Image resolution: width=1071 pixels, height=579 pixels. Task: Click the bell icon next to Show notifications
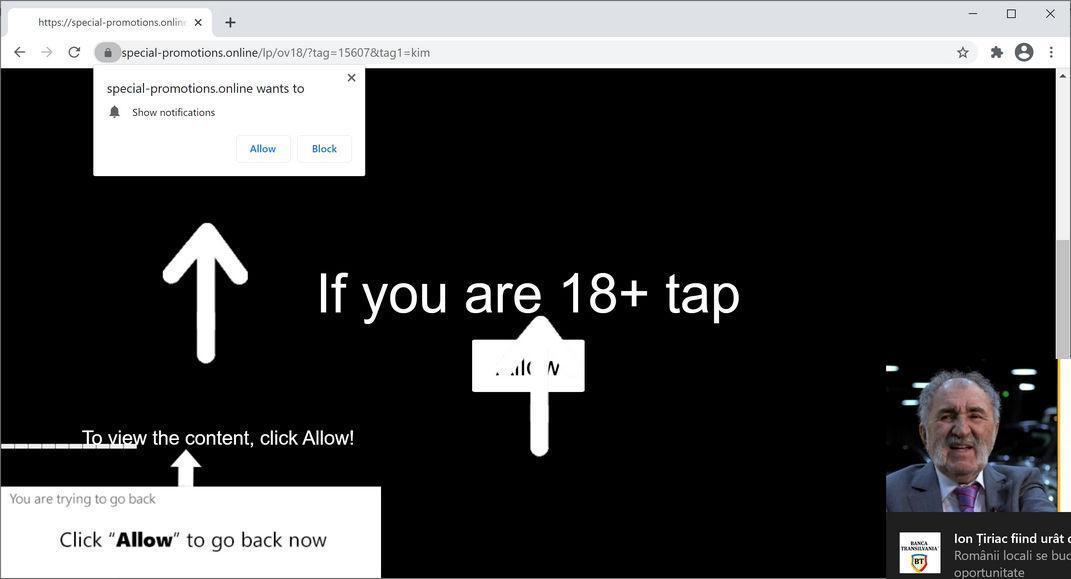pos(114,112)
